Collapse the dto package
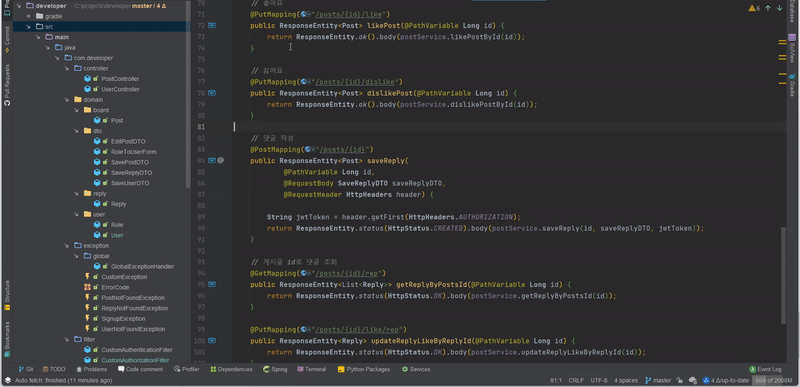Image resolution: width=800 pixels, height=387 pixels. coord(77,131)
